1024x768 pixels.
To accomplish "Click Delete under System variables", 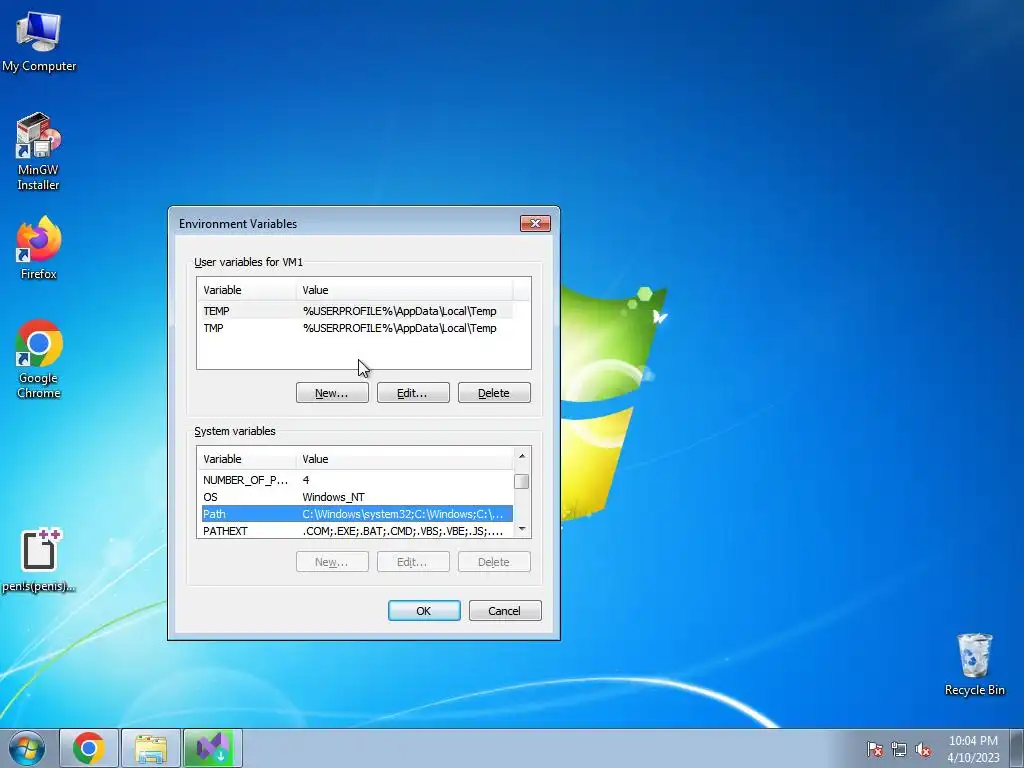I will 494,562.
